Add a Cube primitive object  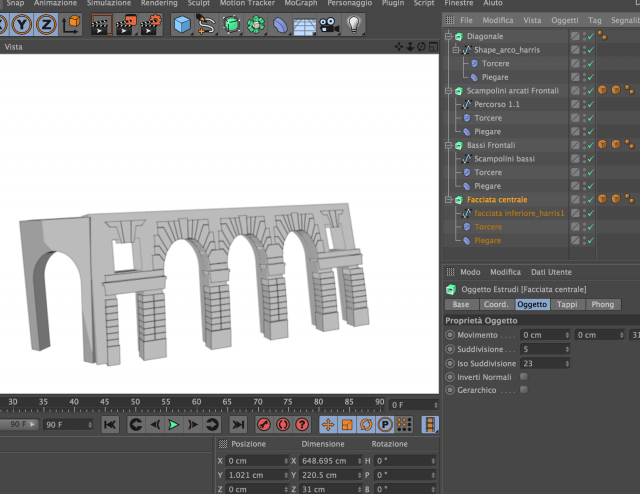182,24
